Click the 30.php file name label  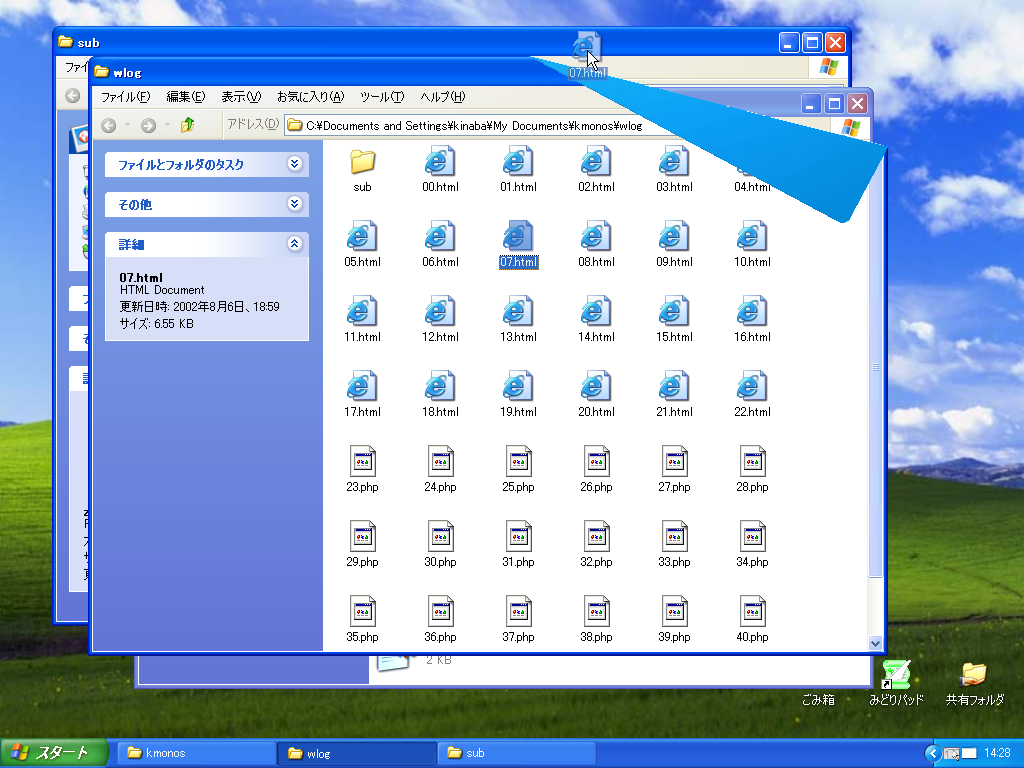point(440,562)
